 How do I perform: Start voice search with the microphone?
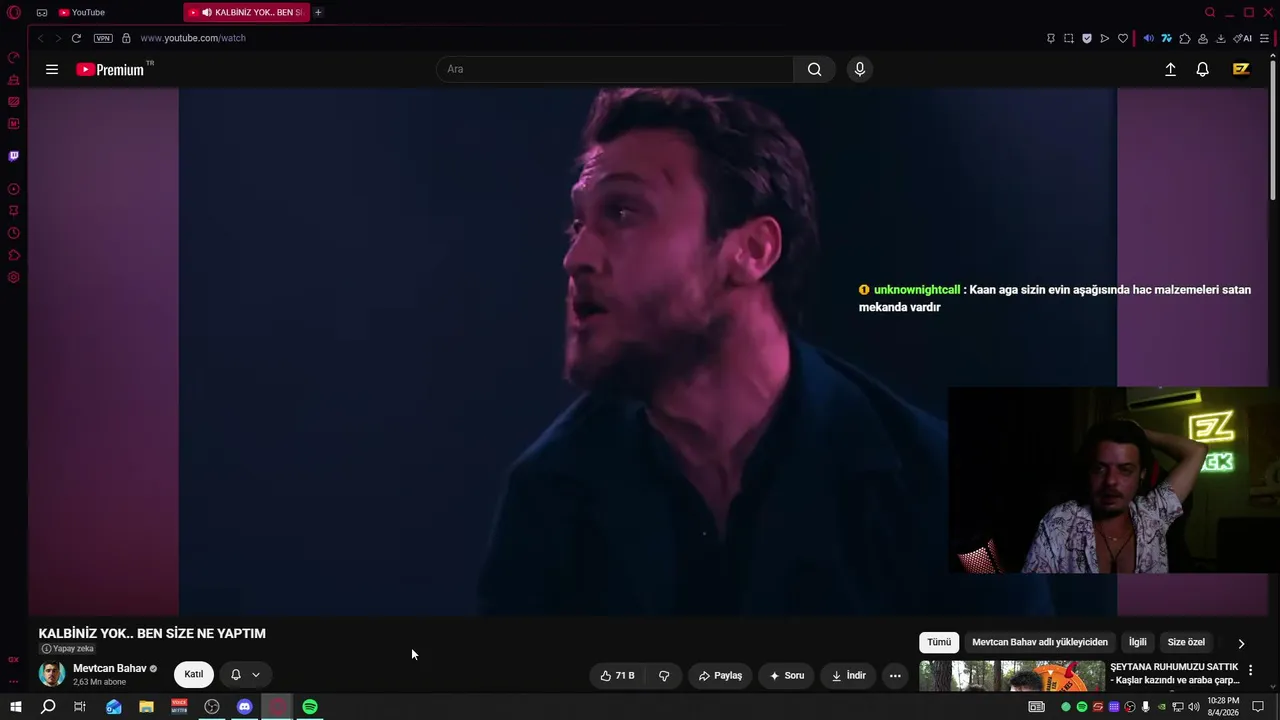(x=859, y=69)
